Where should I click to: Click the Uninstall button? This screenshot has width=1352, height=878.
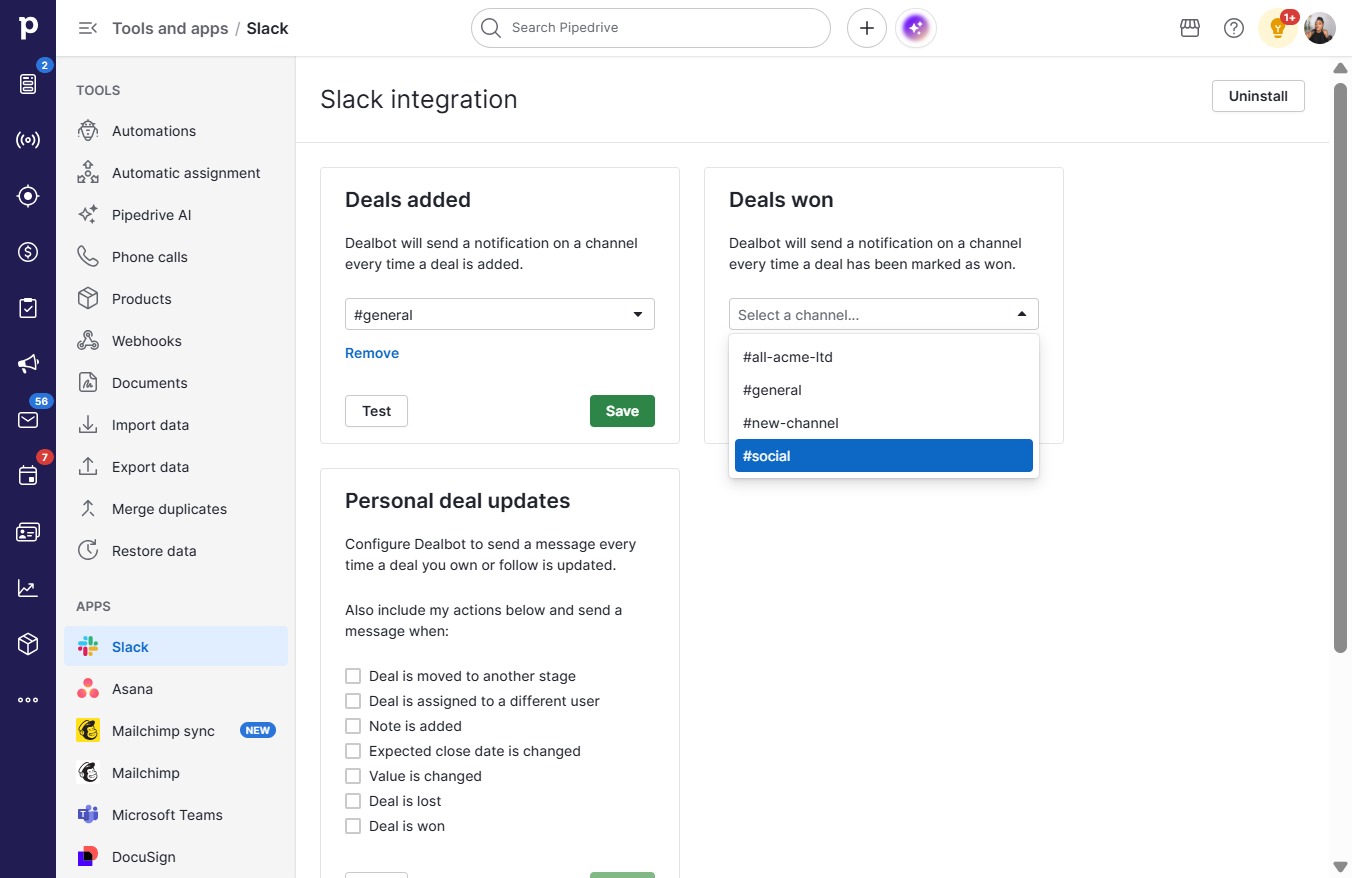point(1258,96)
